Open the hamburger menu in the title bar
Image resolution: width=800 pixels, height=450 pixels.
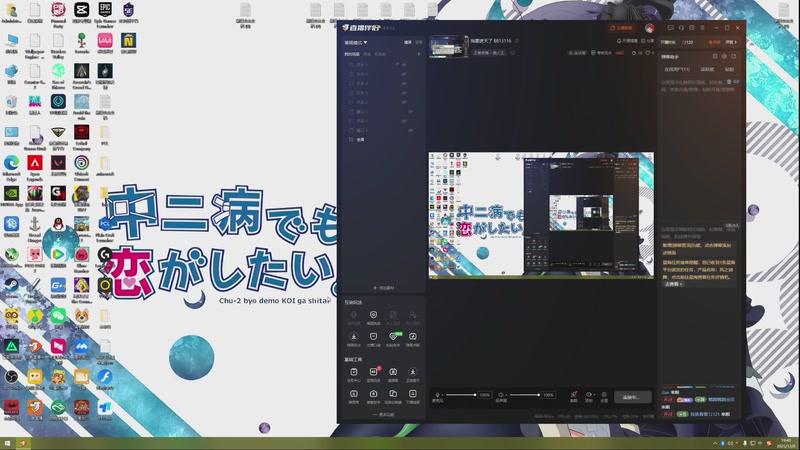coord(703,28)
